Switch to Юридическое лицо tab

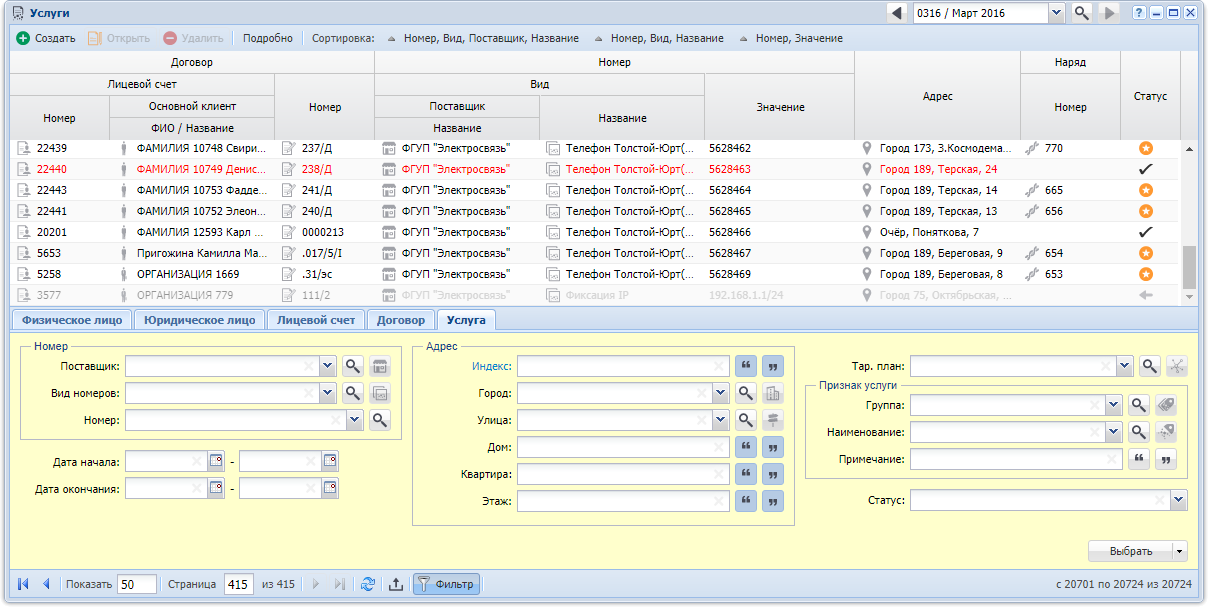pos(199,320)
